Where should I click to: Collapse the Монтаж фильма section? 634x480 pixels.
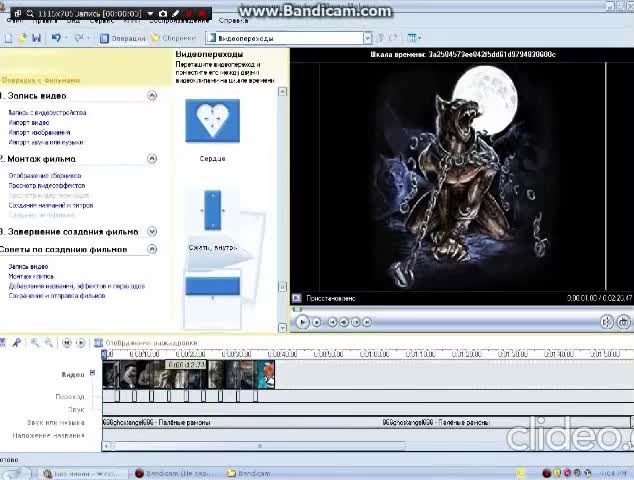pyautogui.click(x=152, y=159)
